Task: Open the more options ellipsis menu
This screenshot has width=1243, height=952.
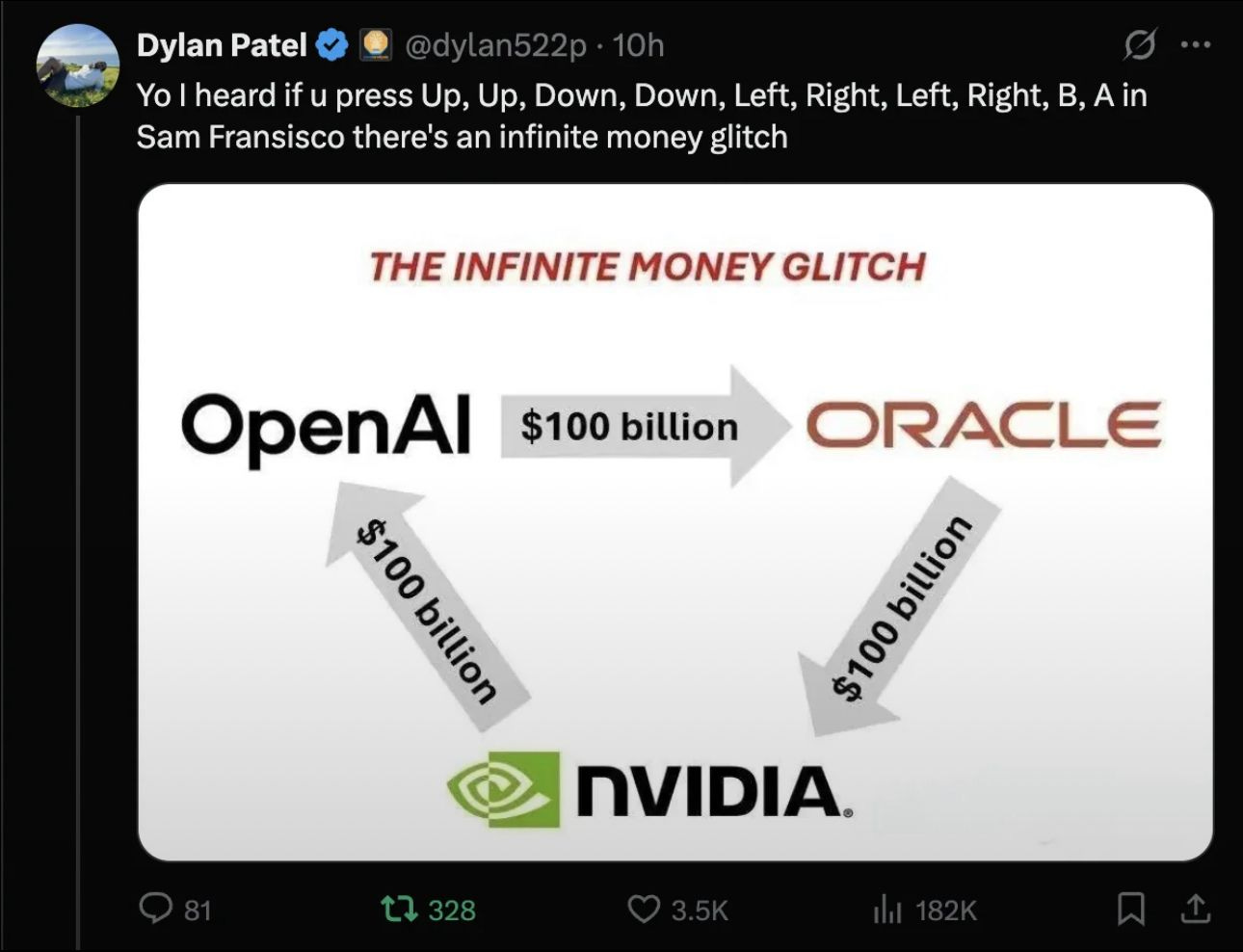Action: (x=1198, y=43)
